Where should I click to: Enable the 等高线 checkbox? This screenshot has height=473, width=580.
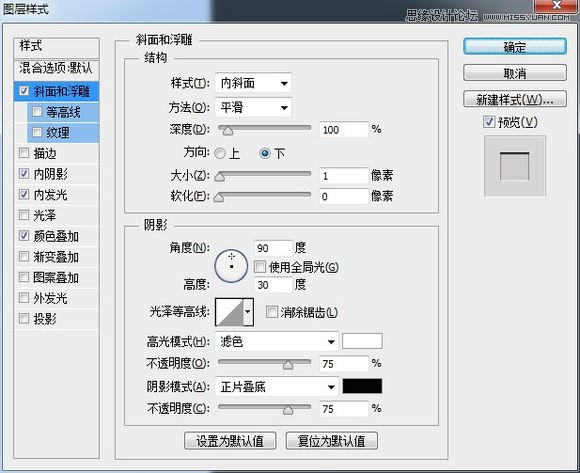tap(37, 111)
